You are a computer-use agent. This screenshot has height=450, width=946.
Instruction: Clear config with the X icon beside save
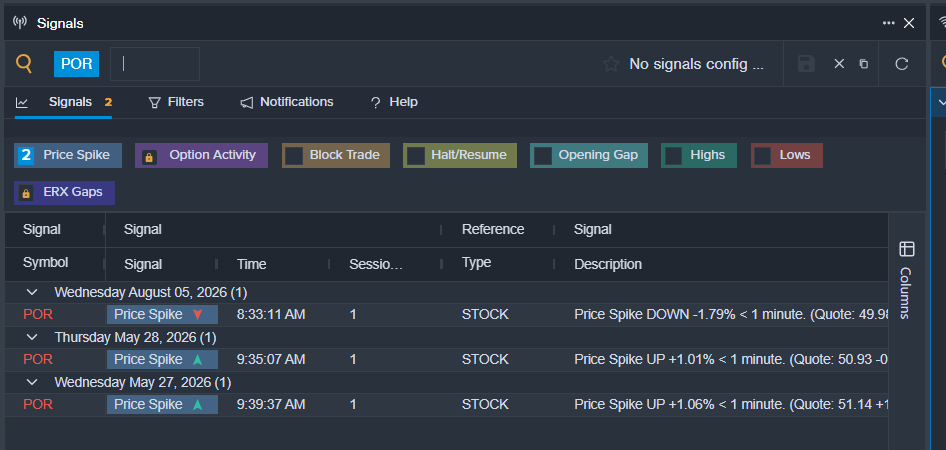coord(839,64)
